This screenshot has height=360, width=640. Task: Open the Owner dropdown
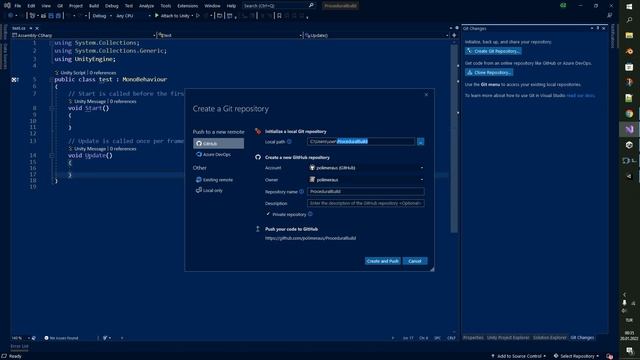click(366, 180)
